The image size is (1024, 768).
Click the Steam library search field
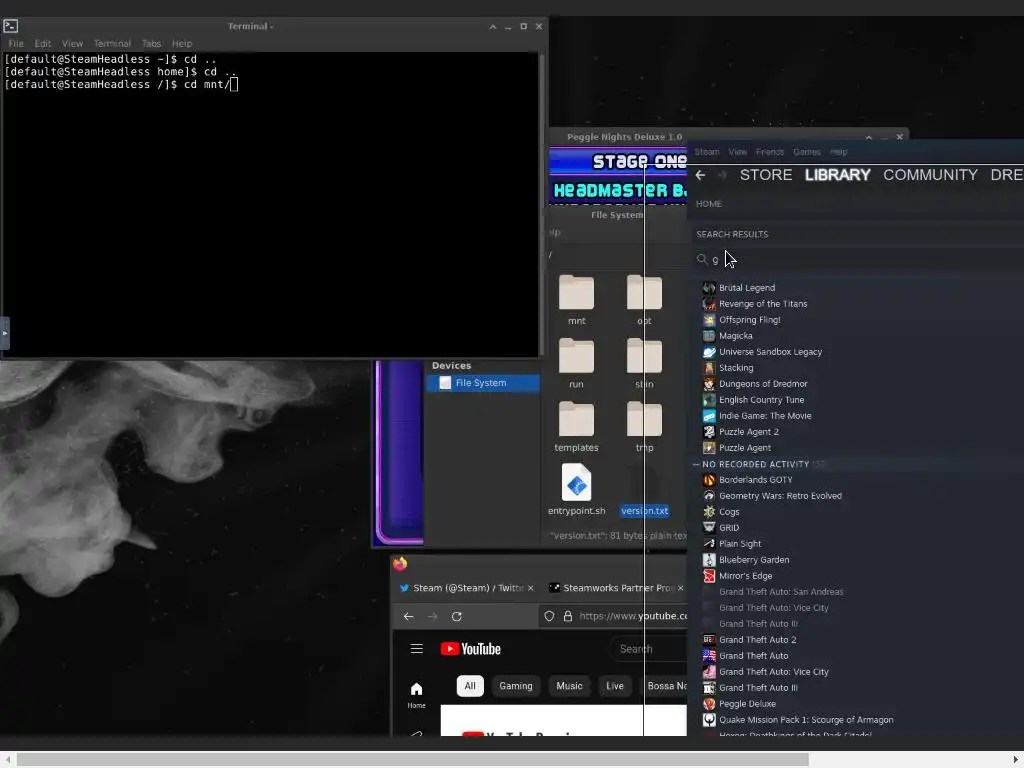pos(862,259)
